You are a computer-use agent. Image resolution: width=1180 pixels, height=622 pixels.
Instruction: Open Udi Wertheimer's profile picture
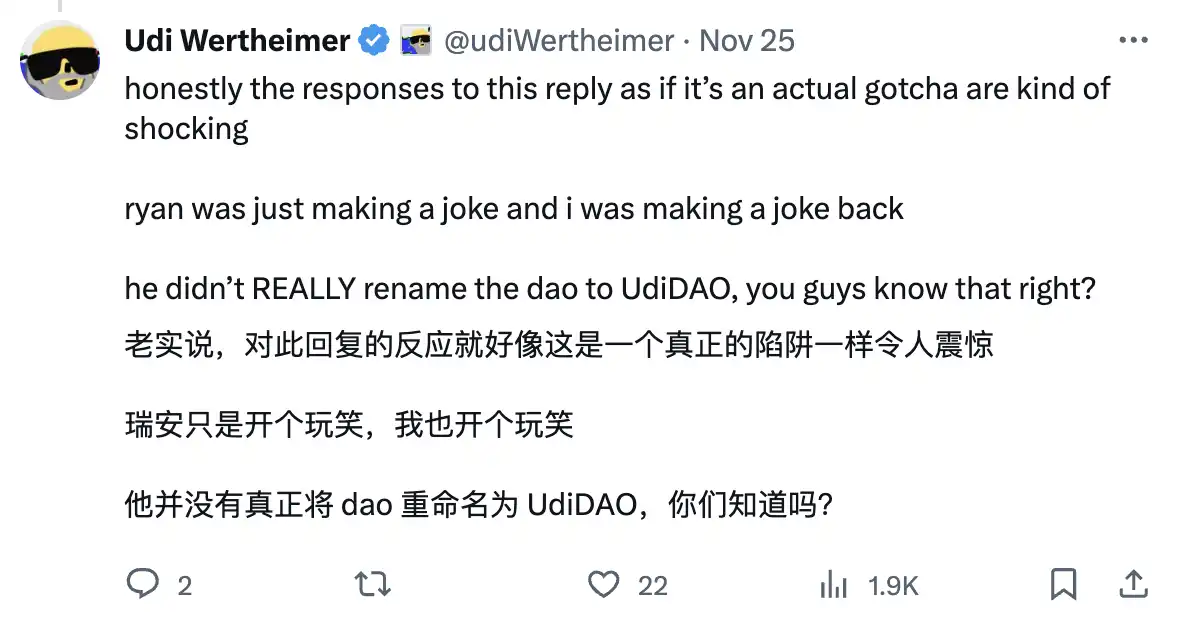(60, 59)
